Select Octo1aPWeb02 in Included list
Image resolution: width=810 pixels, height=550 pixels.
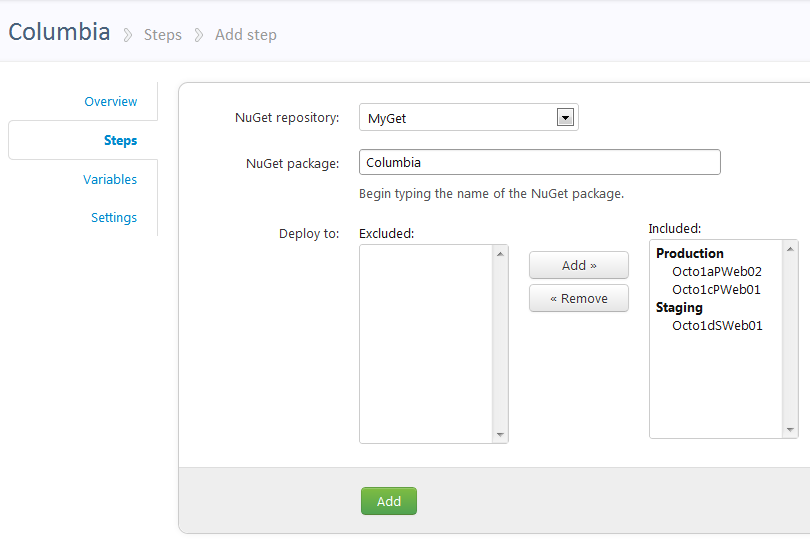(716, 271)
